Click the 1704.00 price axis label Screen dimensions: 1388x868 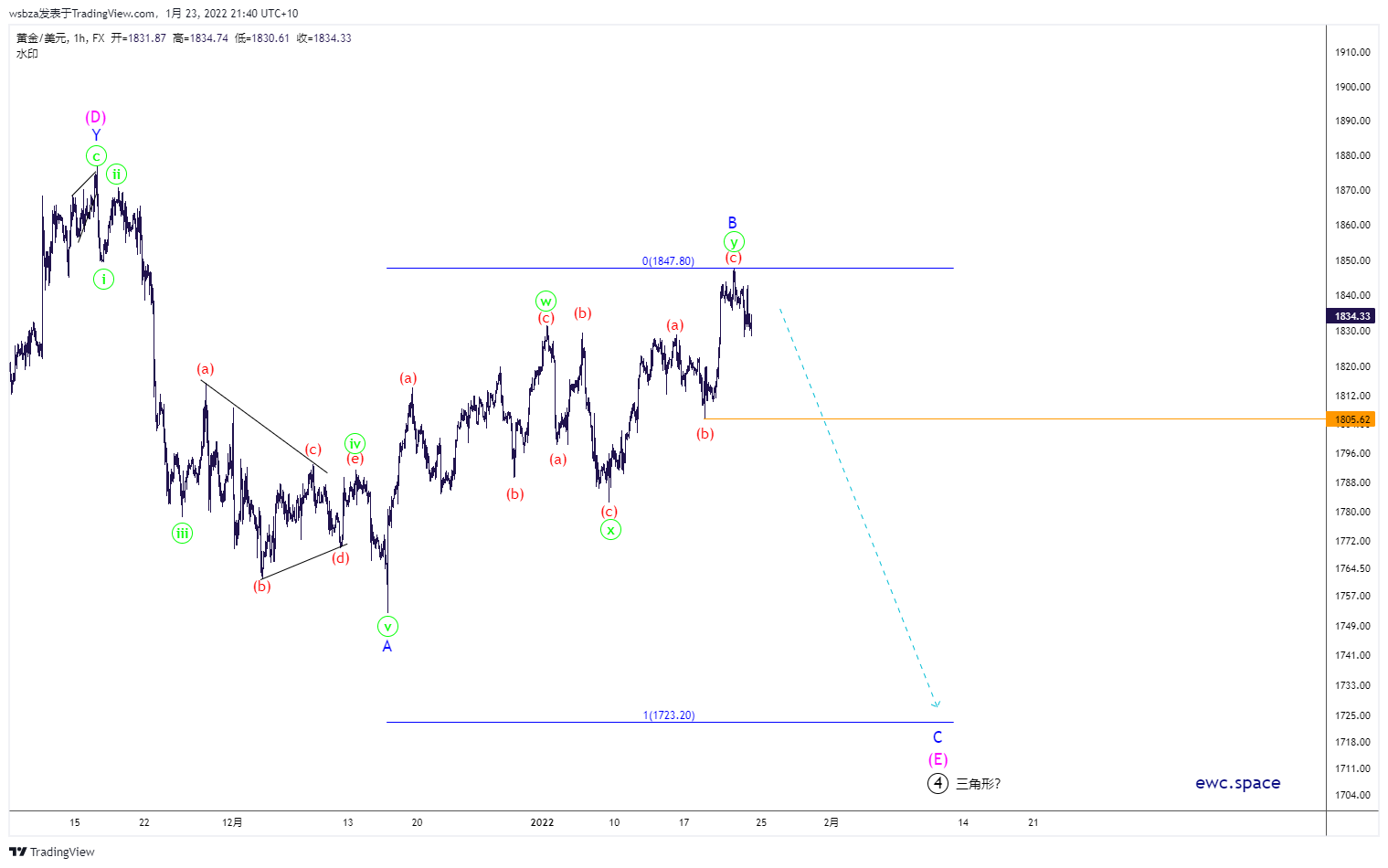pyautogui.click(x=1352, y=795)
